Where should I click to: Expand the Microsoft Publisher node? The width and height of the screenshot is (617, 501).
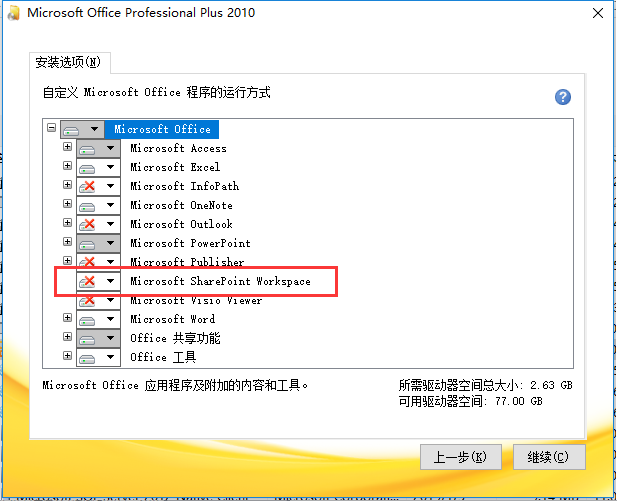coord(67,261)
